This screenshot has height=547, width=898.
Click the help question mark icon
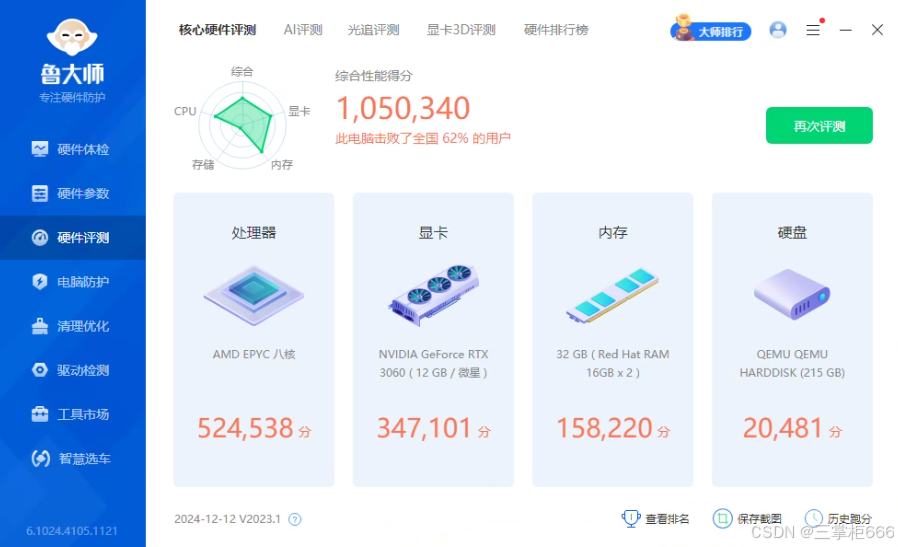(x=295, y=520)
